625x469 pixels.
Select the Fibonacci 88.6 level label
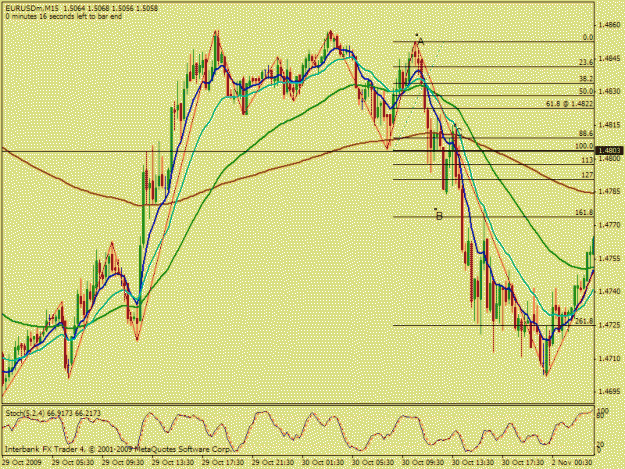pos(586,133)
